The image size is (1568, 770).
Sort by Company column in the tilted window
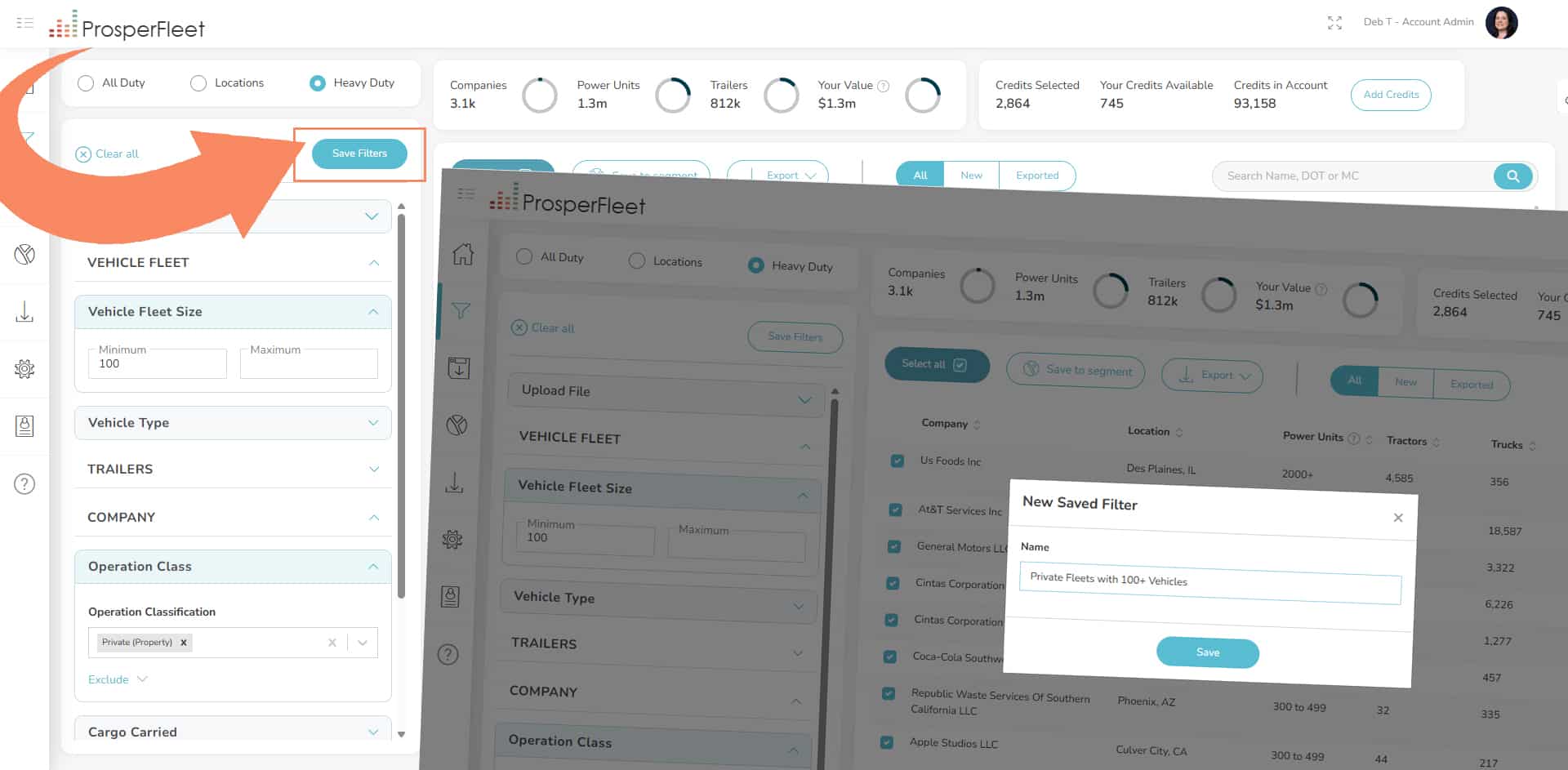click(x=977, y=425)
